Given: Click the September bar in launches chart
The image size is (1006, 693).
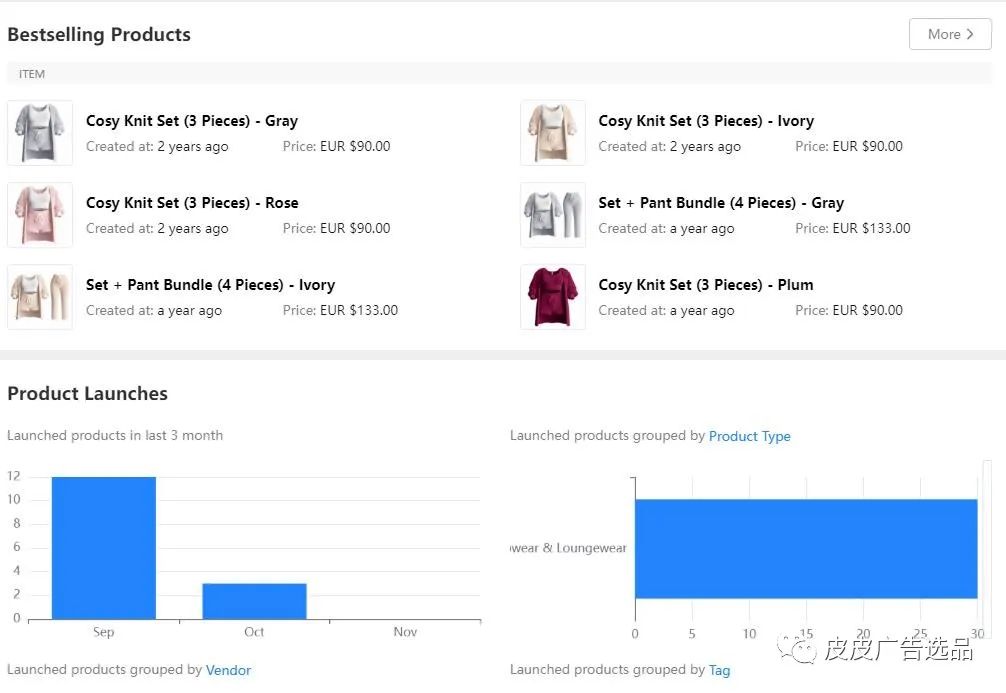Looking at the screenshot, I should pyautogui.click(x=104, y=548).
